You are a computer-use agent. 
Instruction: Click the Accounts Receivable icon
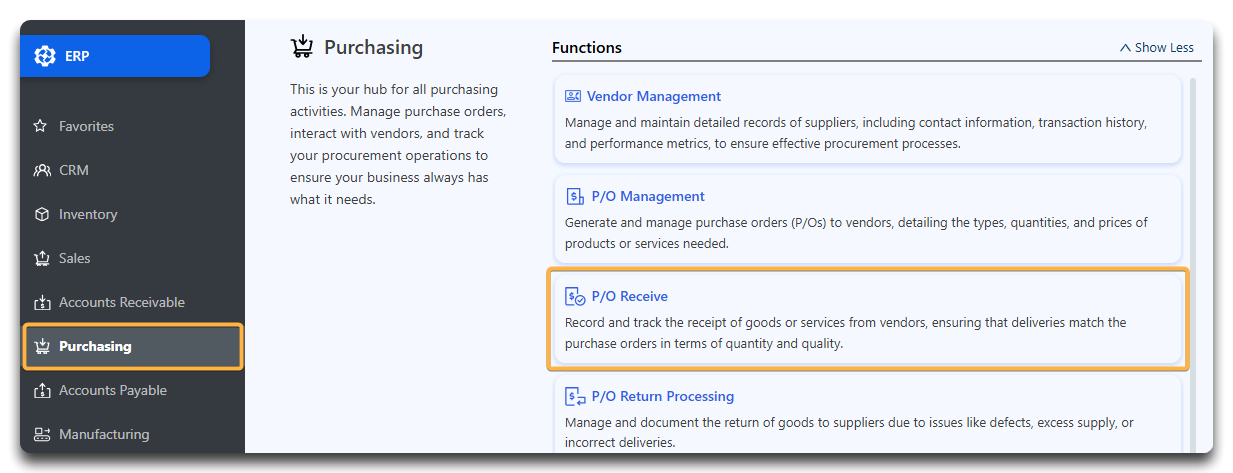pos(41,302)
